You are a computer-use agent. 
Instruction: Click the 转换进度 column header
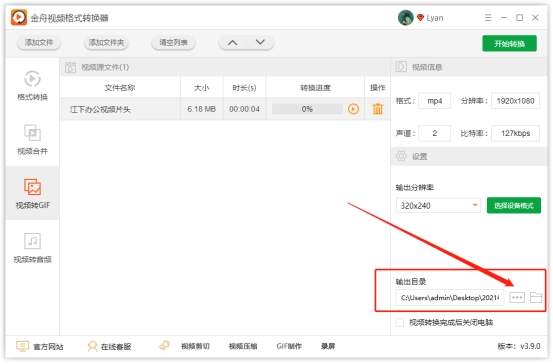click(315, 87)
